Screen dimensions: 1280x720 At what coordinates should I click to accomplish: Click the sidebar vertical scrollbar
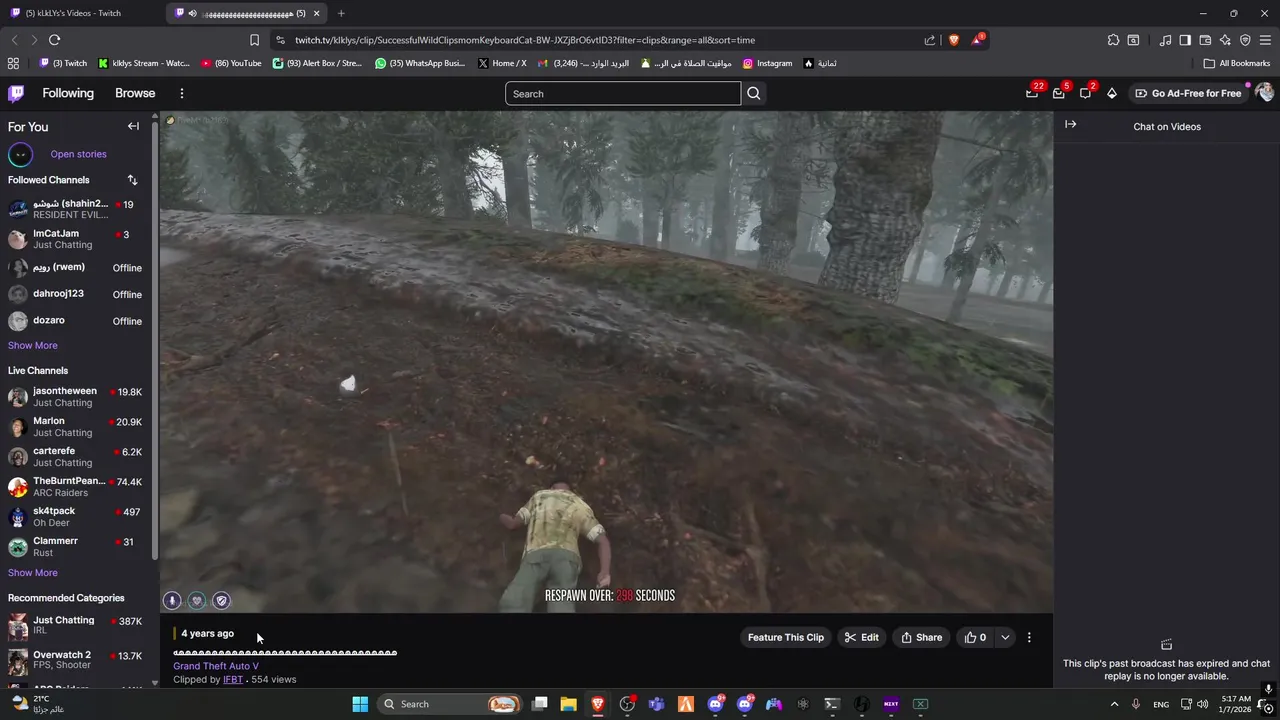[x=155, y=340]
